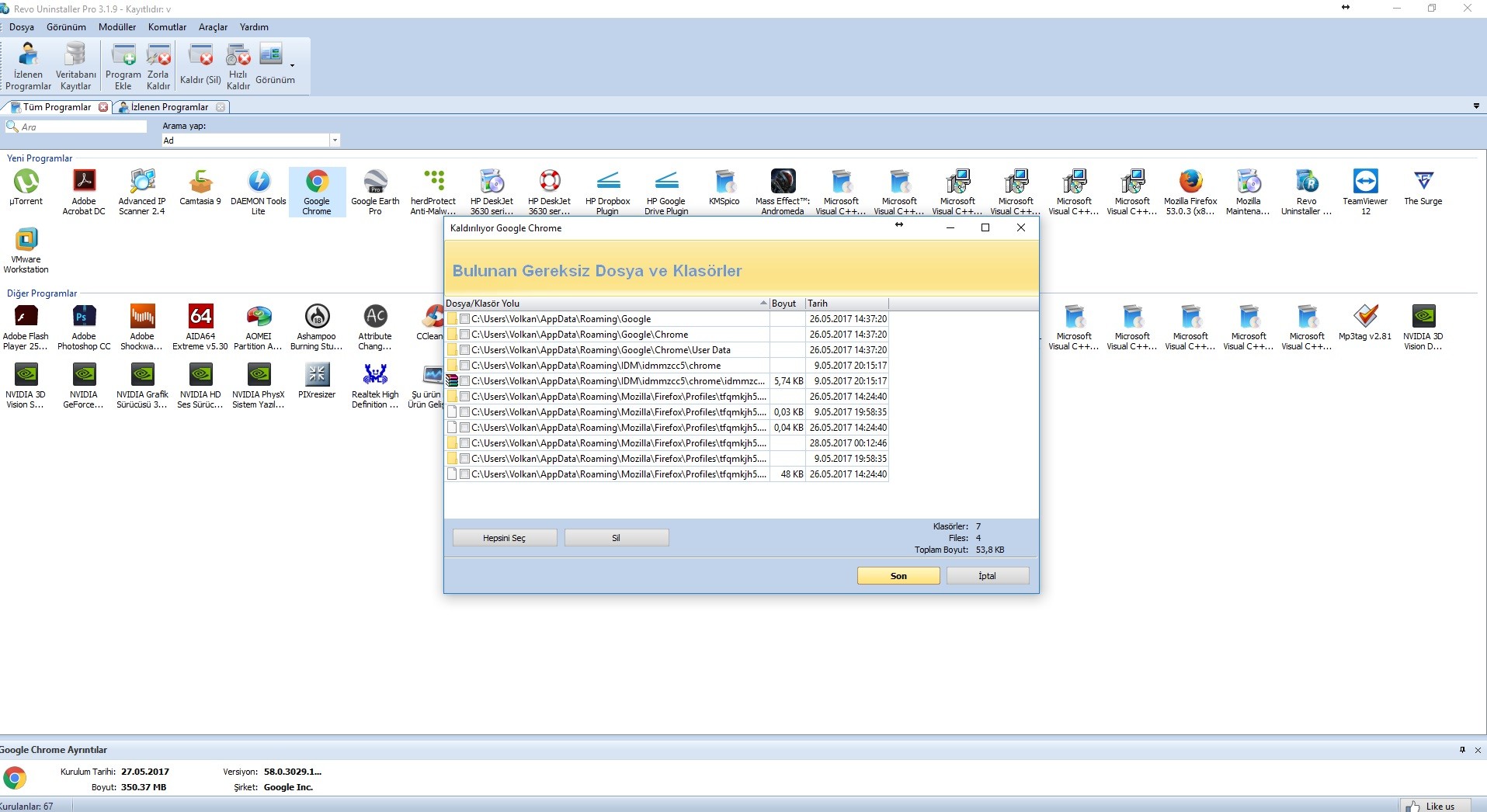Select herdProtect Anti-Malware icon

click(433, 192)
